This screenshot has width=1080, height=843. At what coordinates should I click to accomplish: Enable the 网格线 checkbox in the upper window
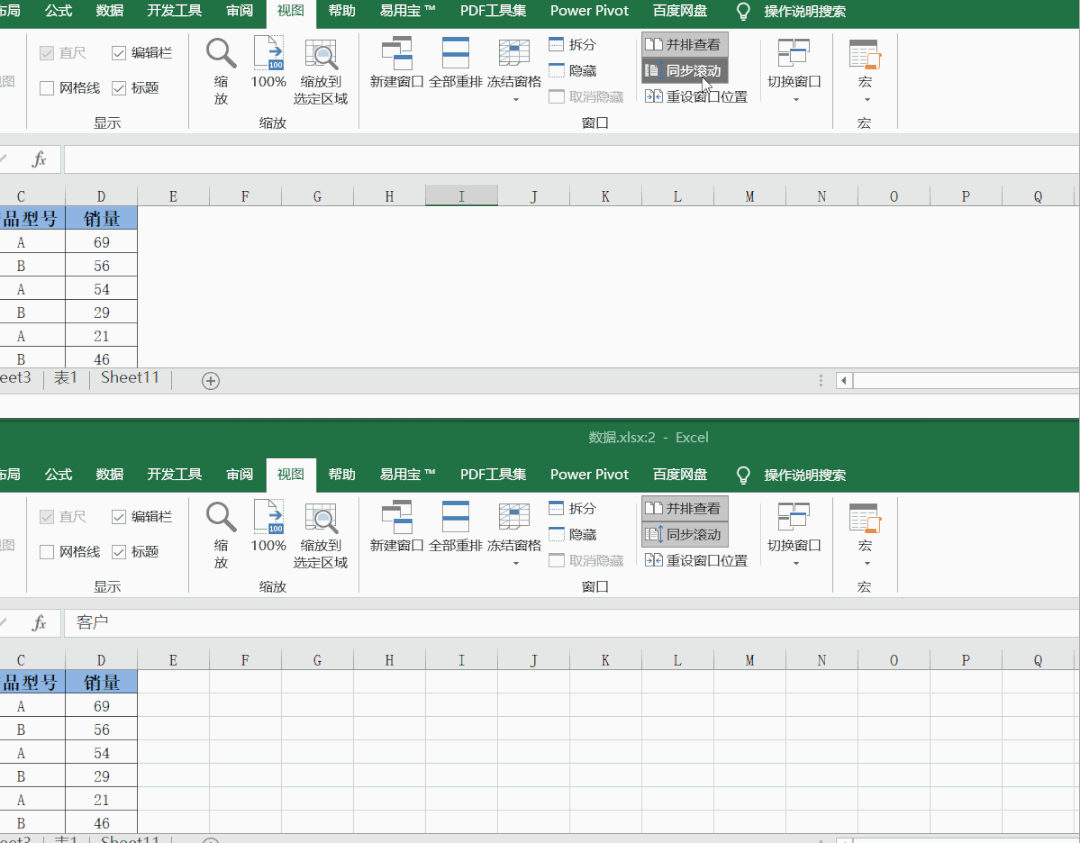click(47, 88)
